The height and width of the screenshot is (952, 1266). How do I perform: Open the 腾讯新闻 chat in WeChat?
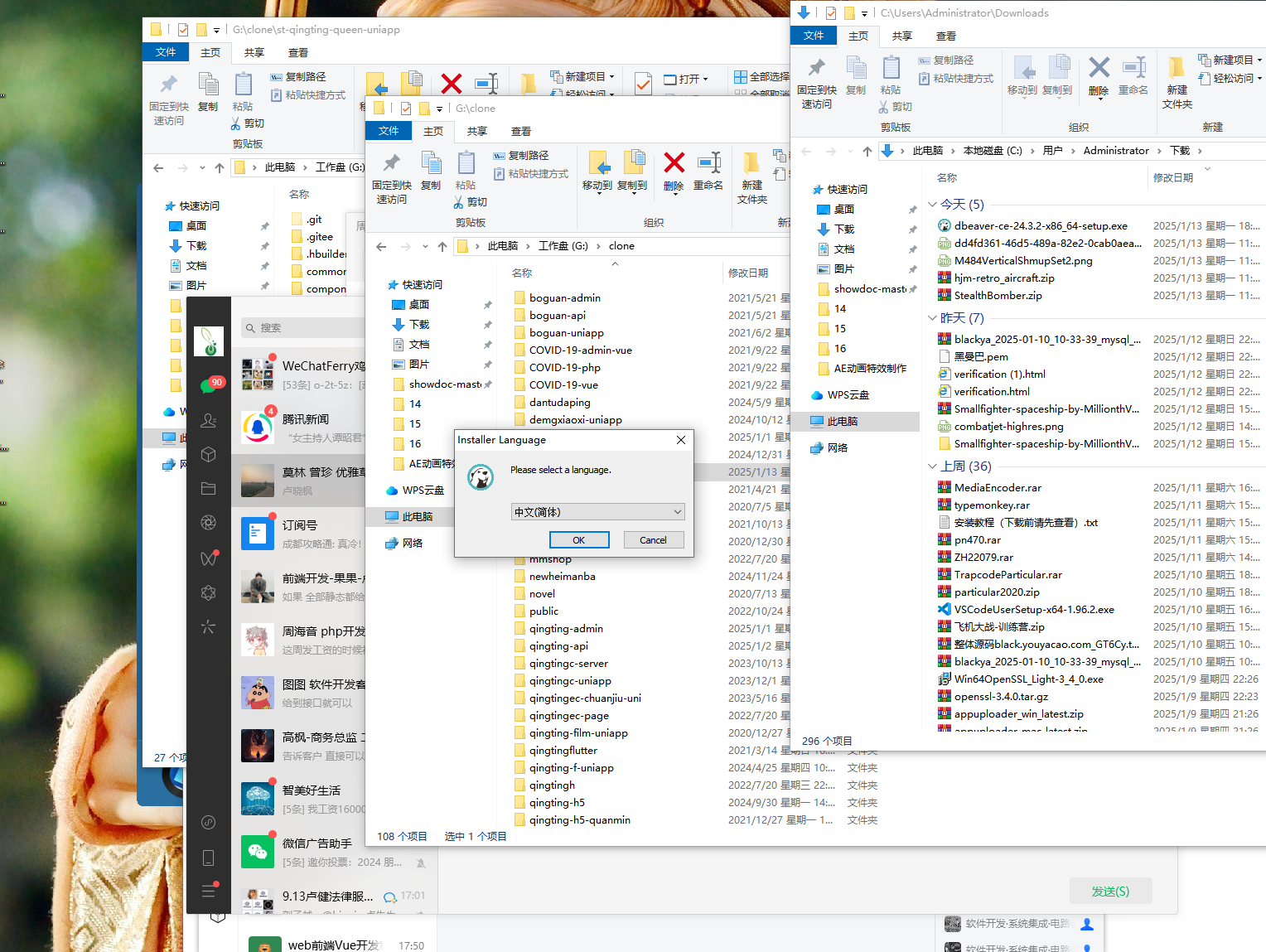(x=300, y=428)
